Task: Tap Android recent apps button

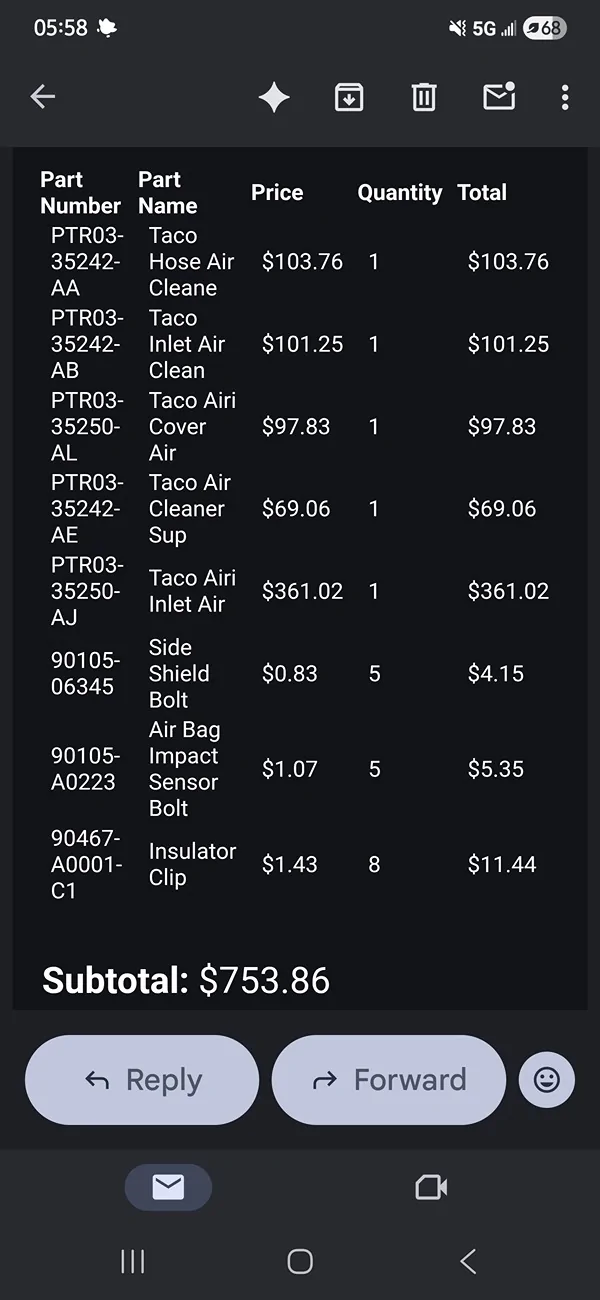Action: point(132,1261)
